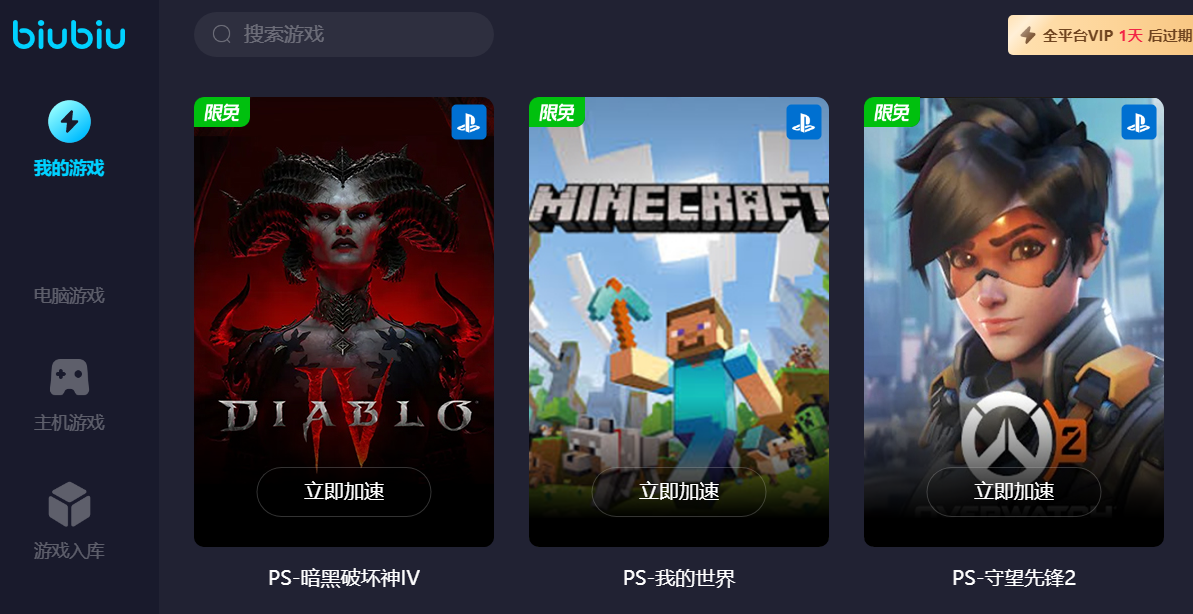This screenshot has width=1193, height=614.
Task: Click the console gamepad icon
Action: [x=69, y=377]
